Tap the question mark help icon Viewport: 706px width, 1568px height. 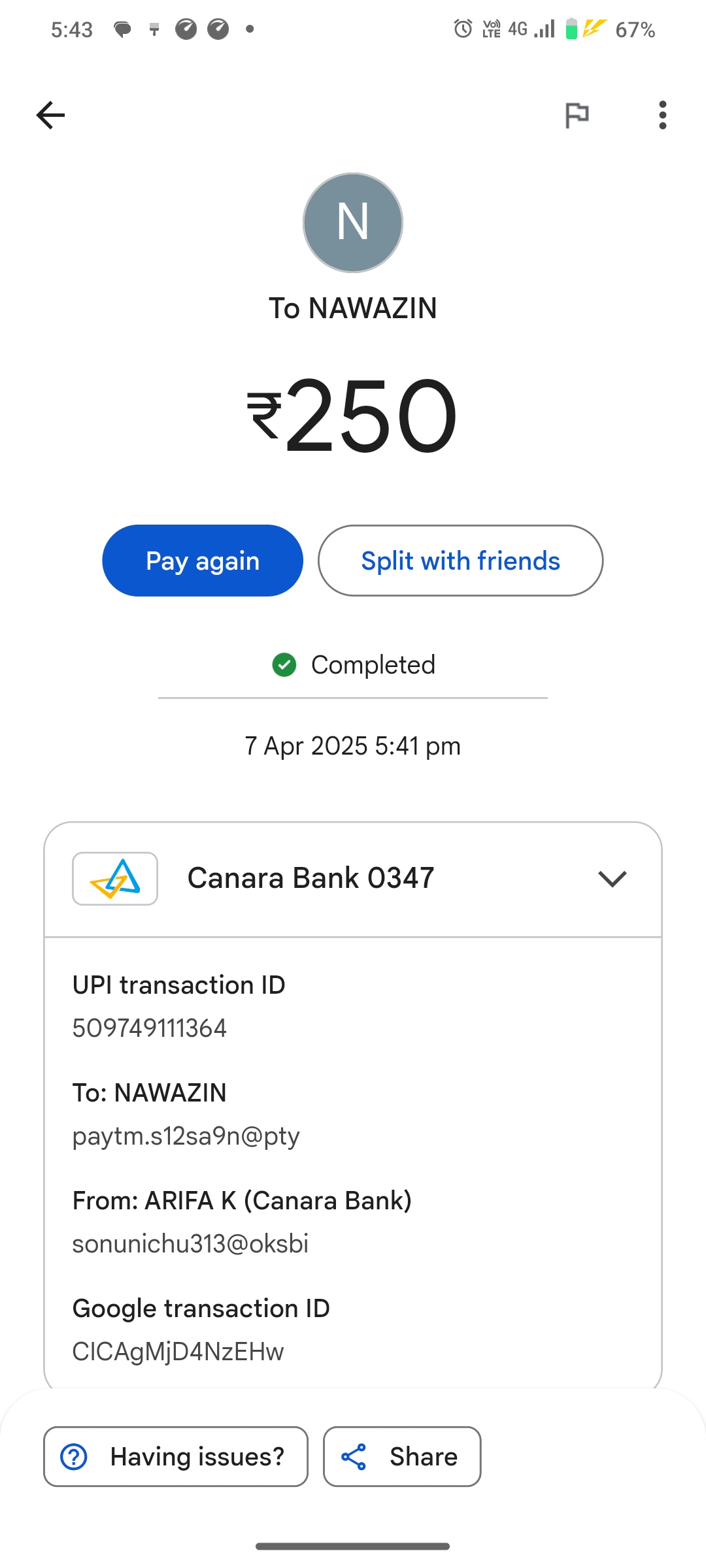click(x=74, y=1457)
